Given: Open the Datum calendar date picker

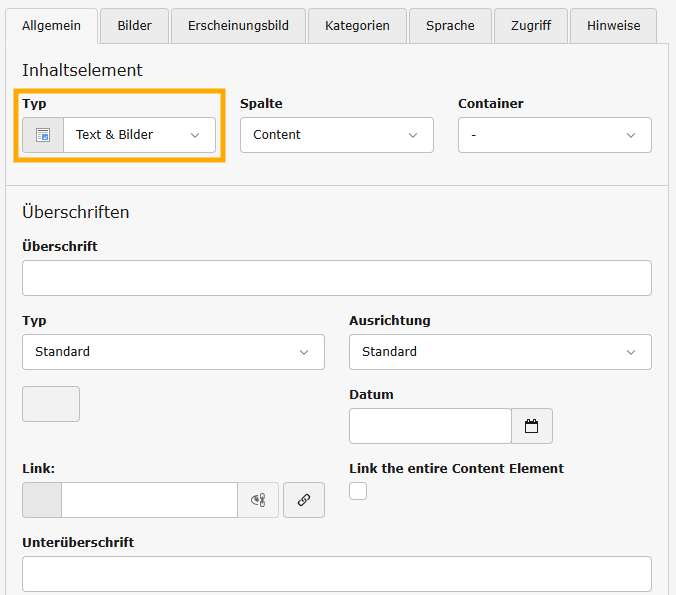Looking at the screenshot, I should 531,426.
